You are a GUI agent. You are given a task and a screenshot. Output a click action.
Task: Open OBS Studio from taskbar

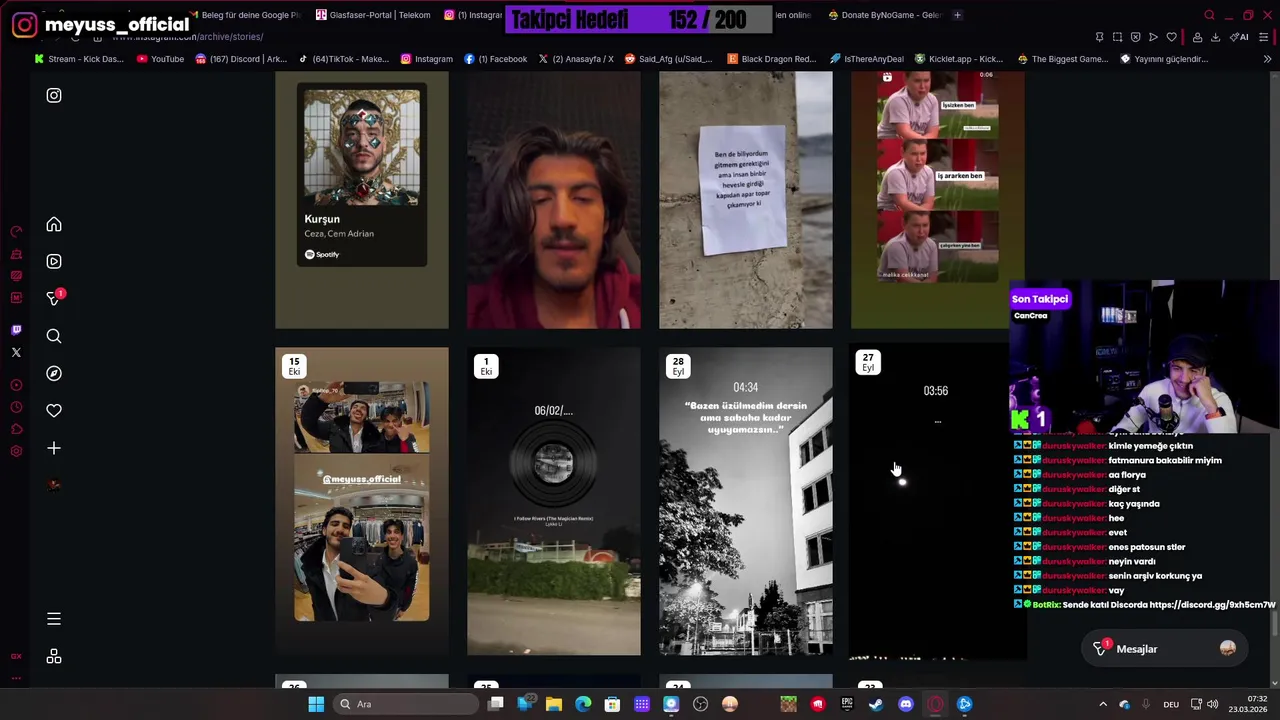[x=700, y=704]
